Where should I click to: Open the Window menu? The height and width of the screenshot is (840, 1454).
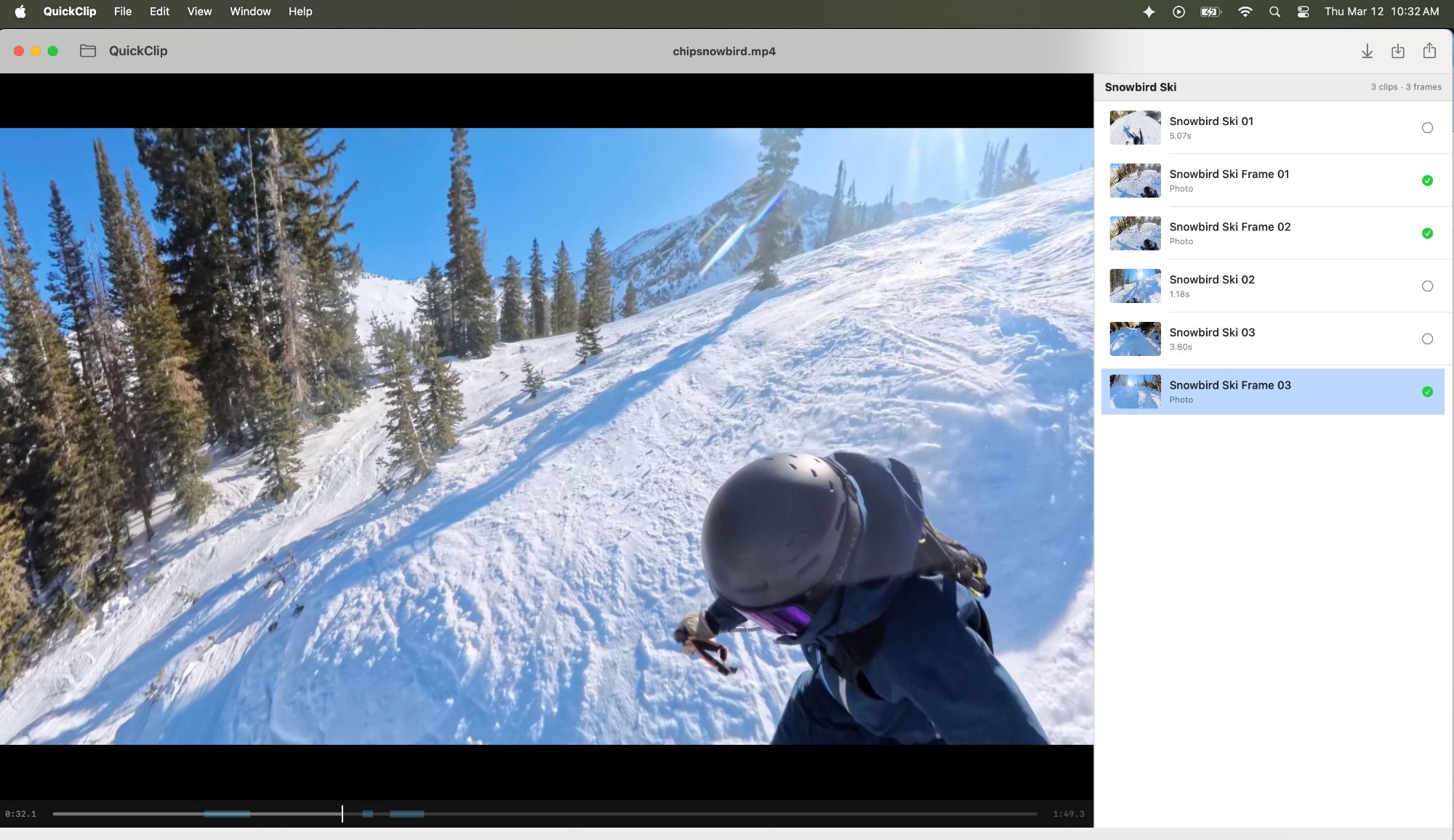(249, 11)
